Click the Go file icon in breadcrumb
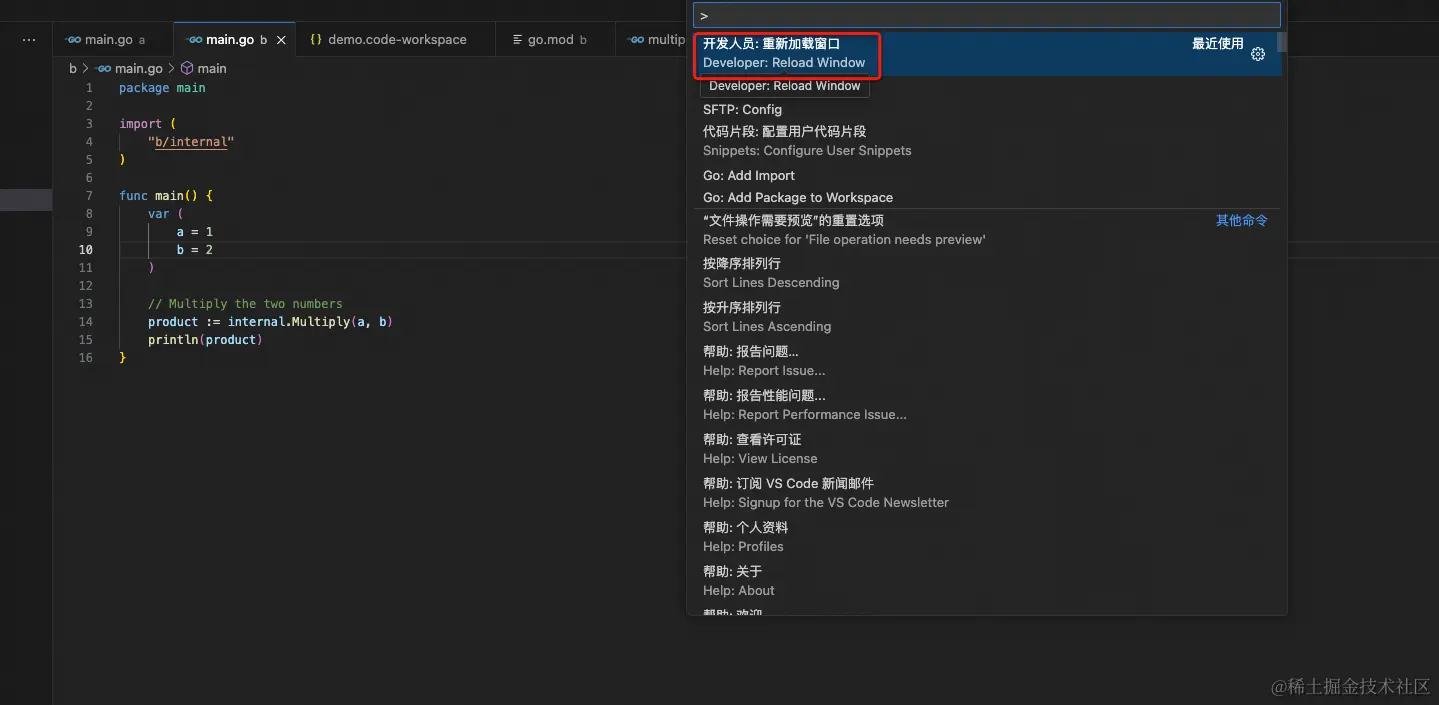The height and width of the screenshot is (705, 1439). click(x=103, y=68)
